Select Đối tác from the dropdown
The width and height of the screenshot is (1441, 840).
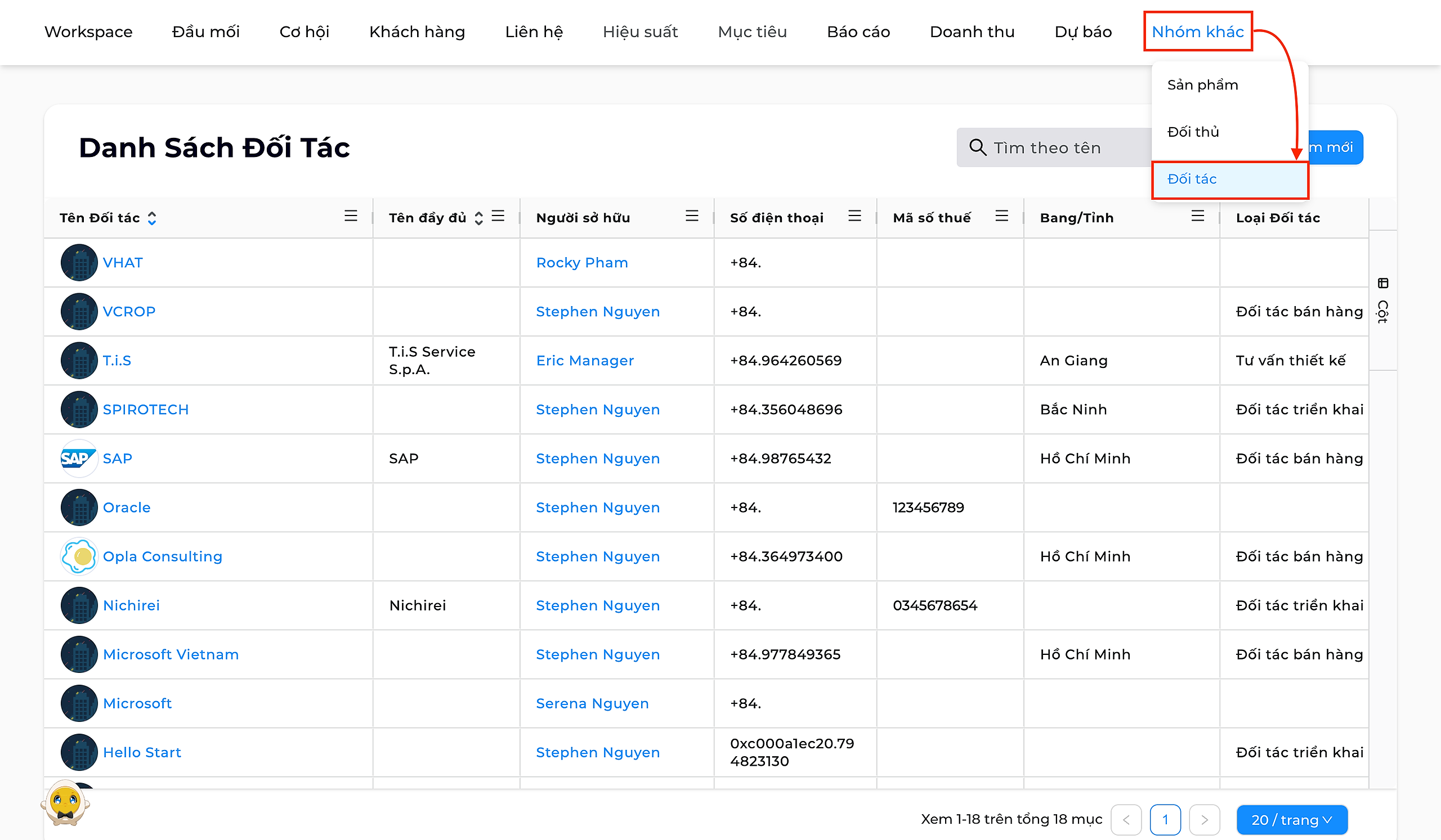(x=1230, y=179)
